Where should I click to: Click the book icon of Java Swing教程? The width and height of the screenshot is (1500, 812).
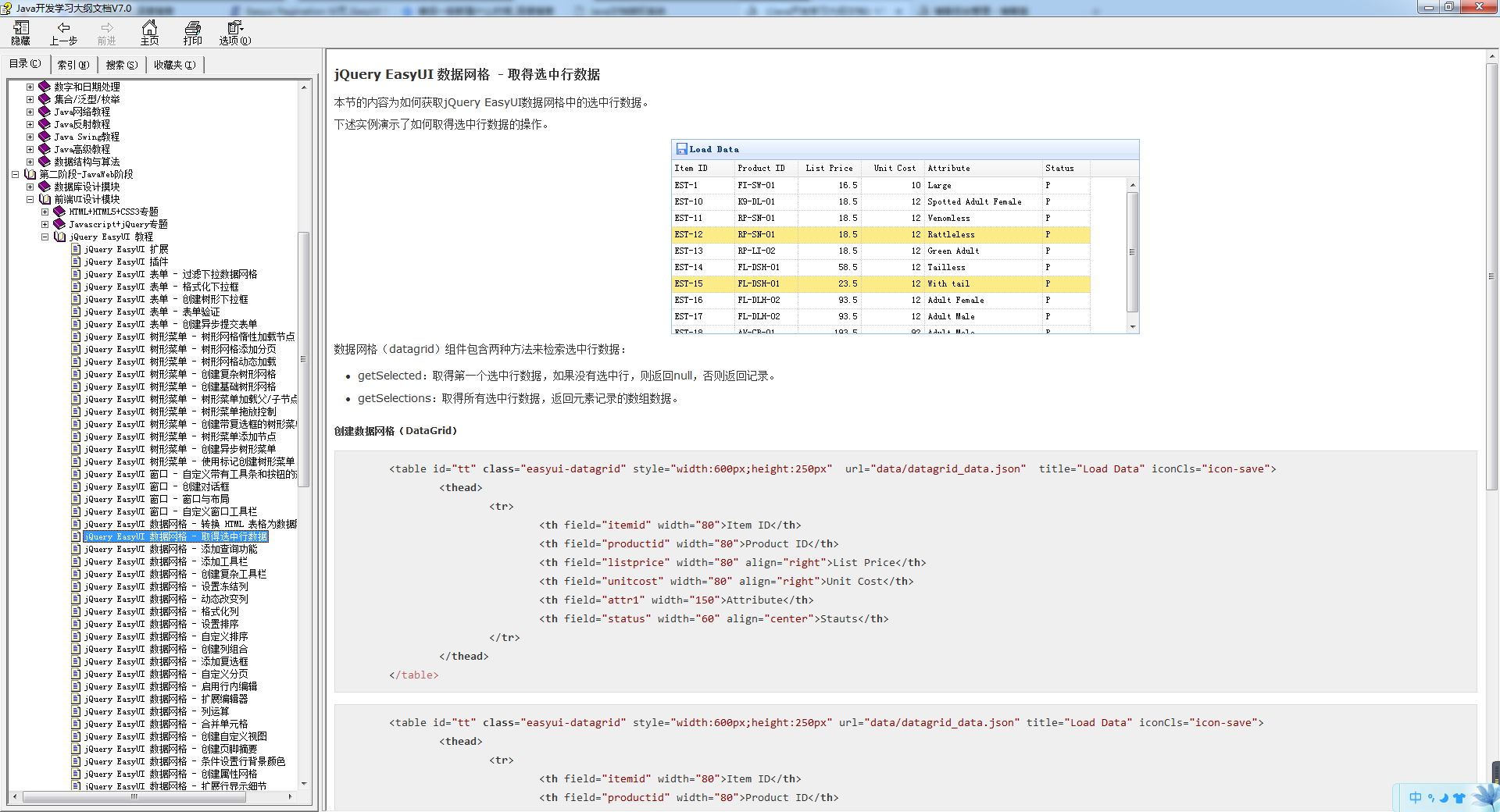click(45, 137)
